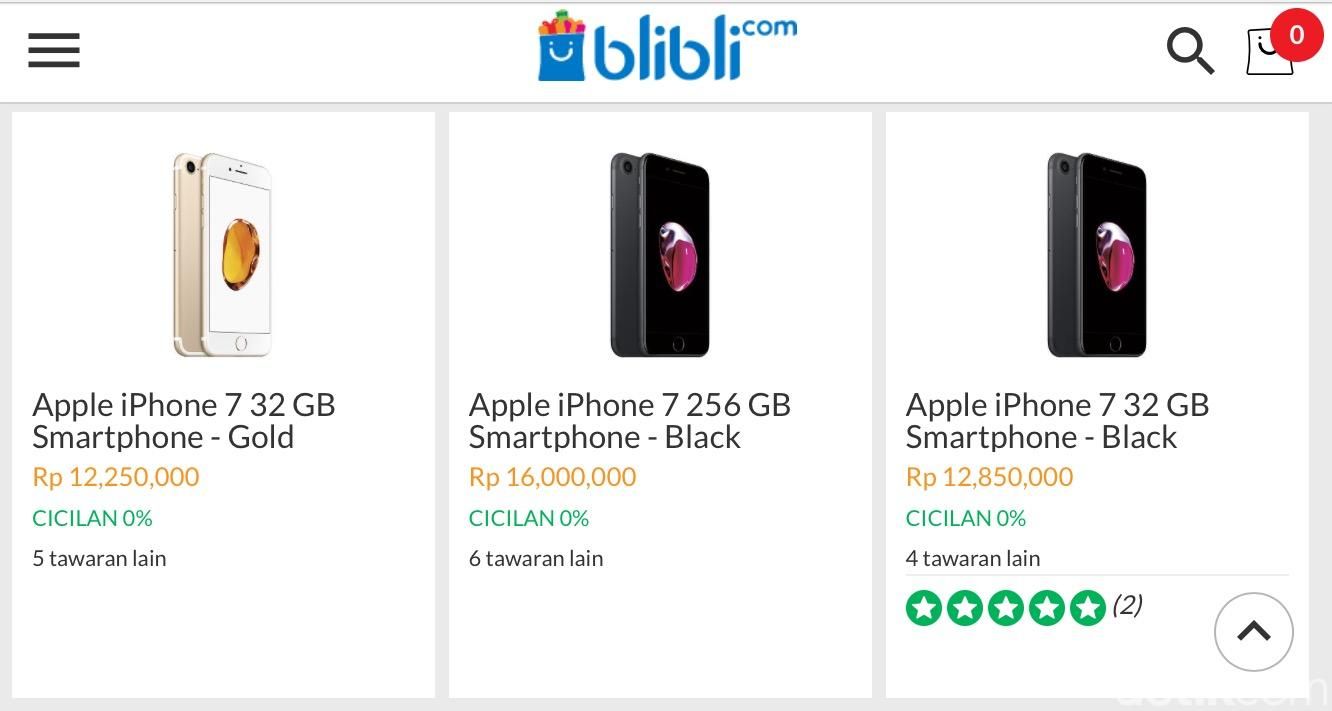View "5 tawaran lain" offers
1332x711 pixels.
click(99, 558)
